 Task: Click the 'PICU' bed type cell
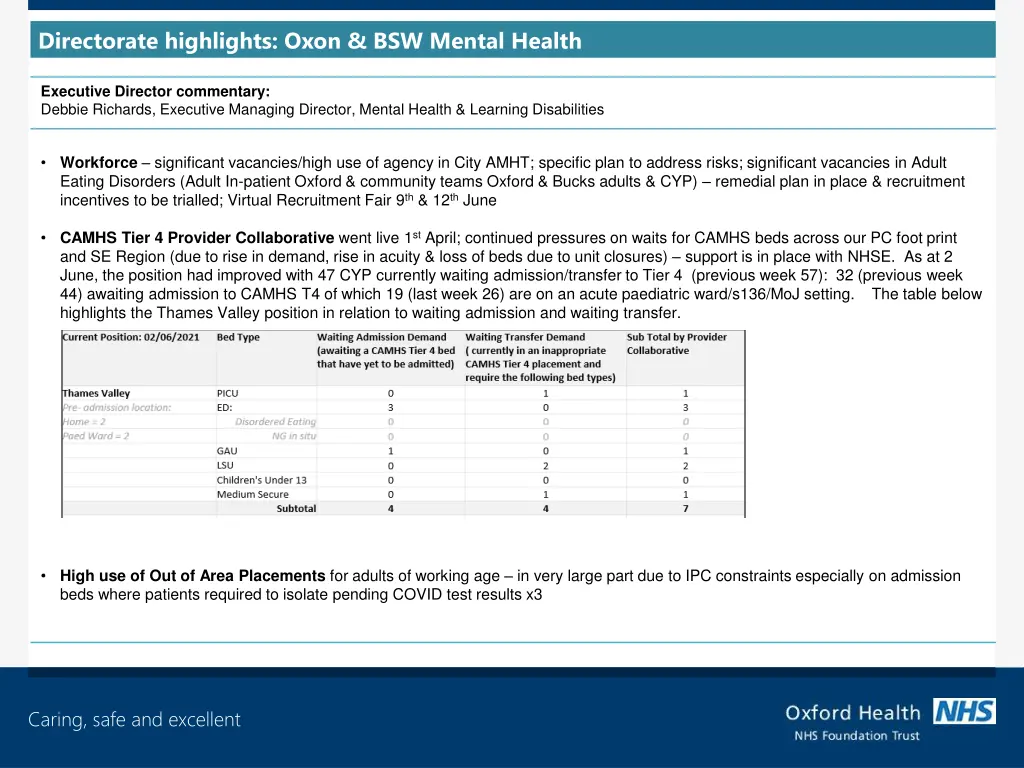[x=228, y=393]
